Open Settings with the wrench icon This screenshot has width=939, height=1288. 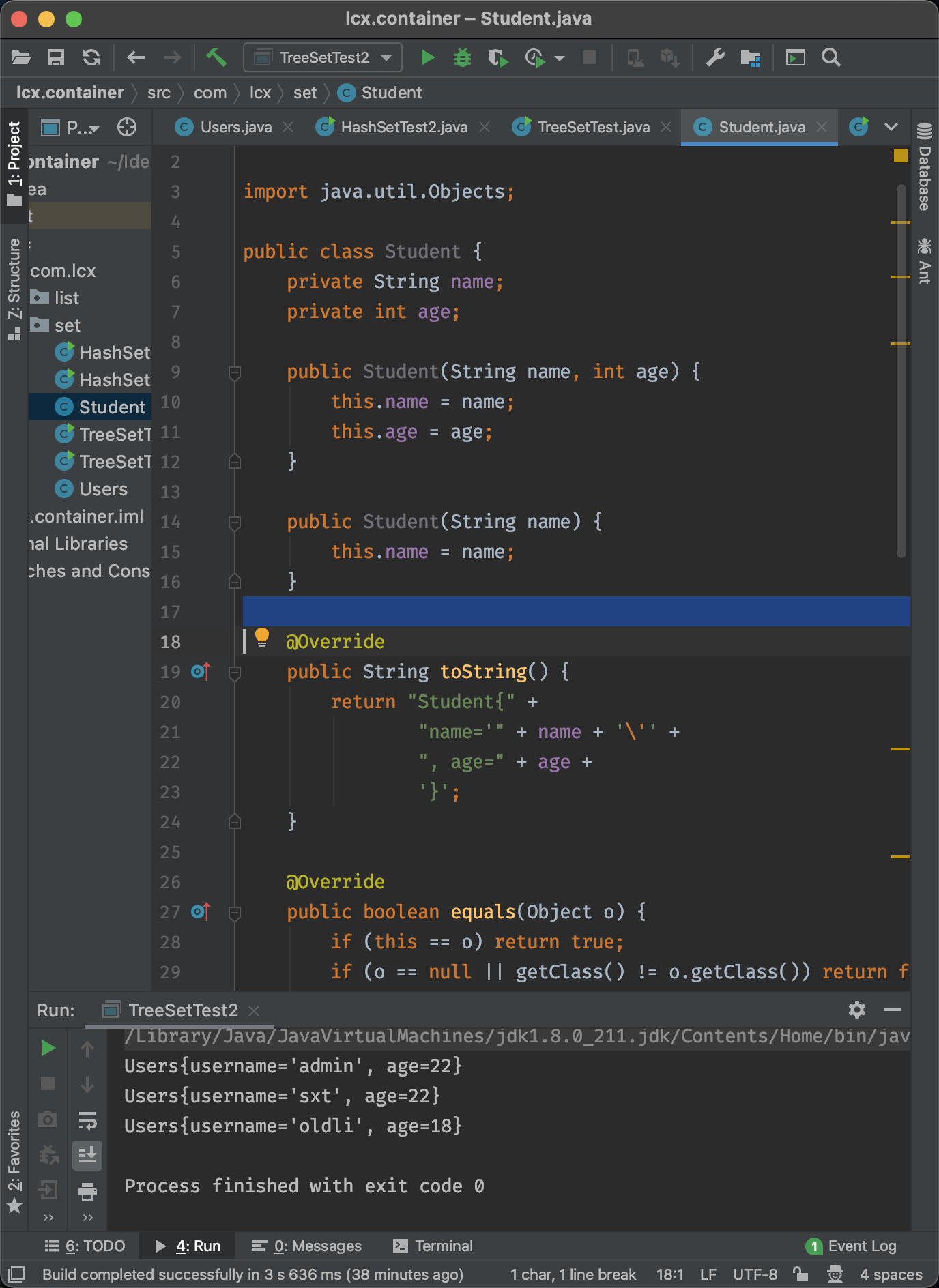click(x=715, y=57)
